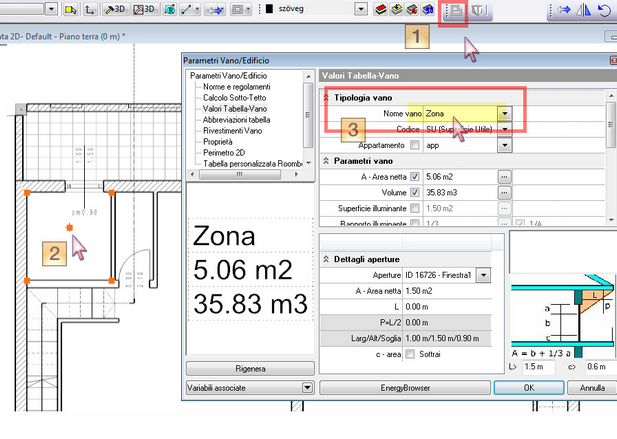This screenshot has height=439, width=617.
Task: Enable the Superficie illuminante checkbox
Action: point(415,208)
